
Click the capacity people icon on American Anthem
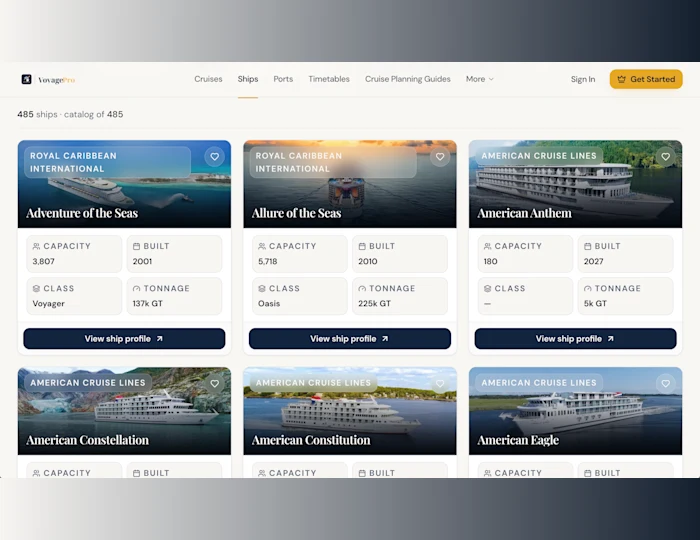pyautogui.click(x=488, y=246)
